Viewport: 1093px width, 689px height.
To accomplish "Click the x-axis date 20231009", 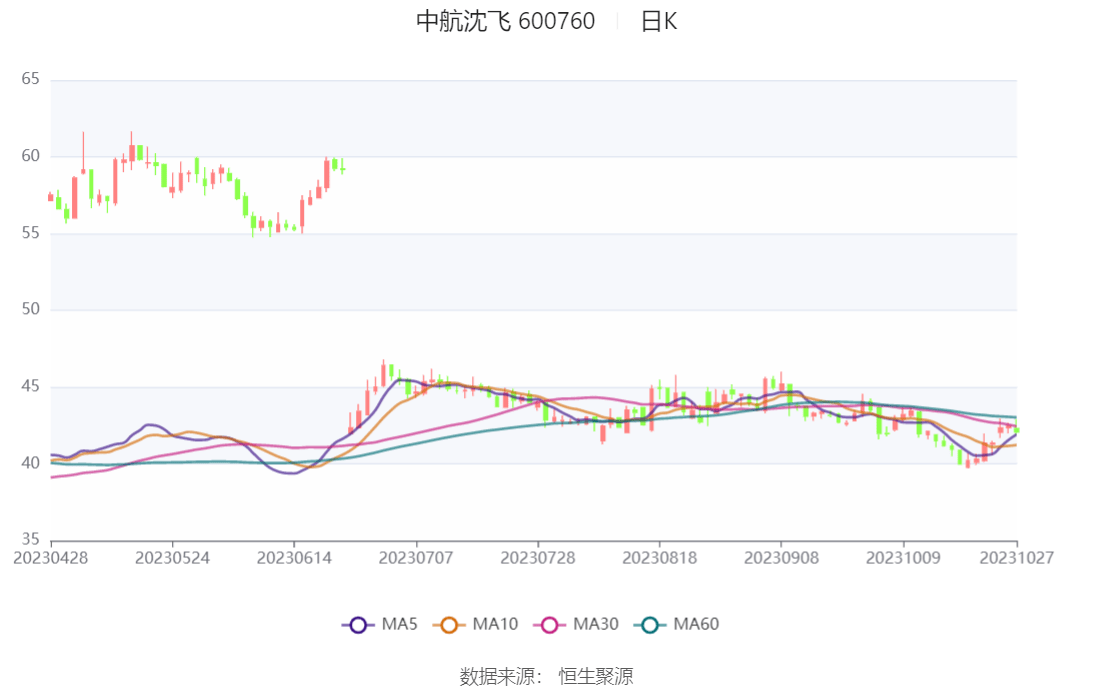I will click(x=903, y=558).
